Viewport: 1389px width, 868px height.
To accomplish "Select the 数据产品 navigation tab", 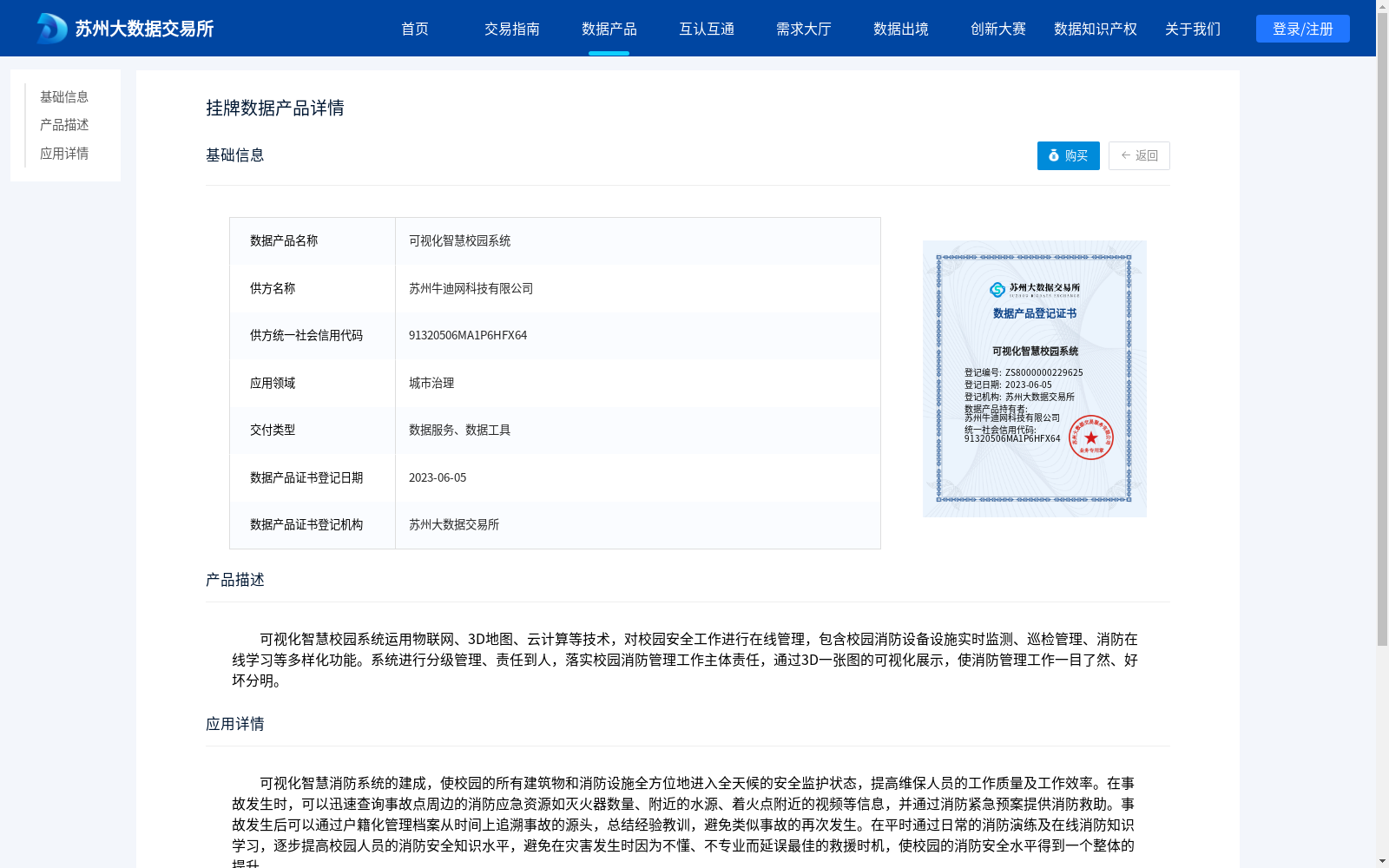I will tap(609, 29).
